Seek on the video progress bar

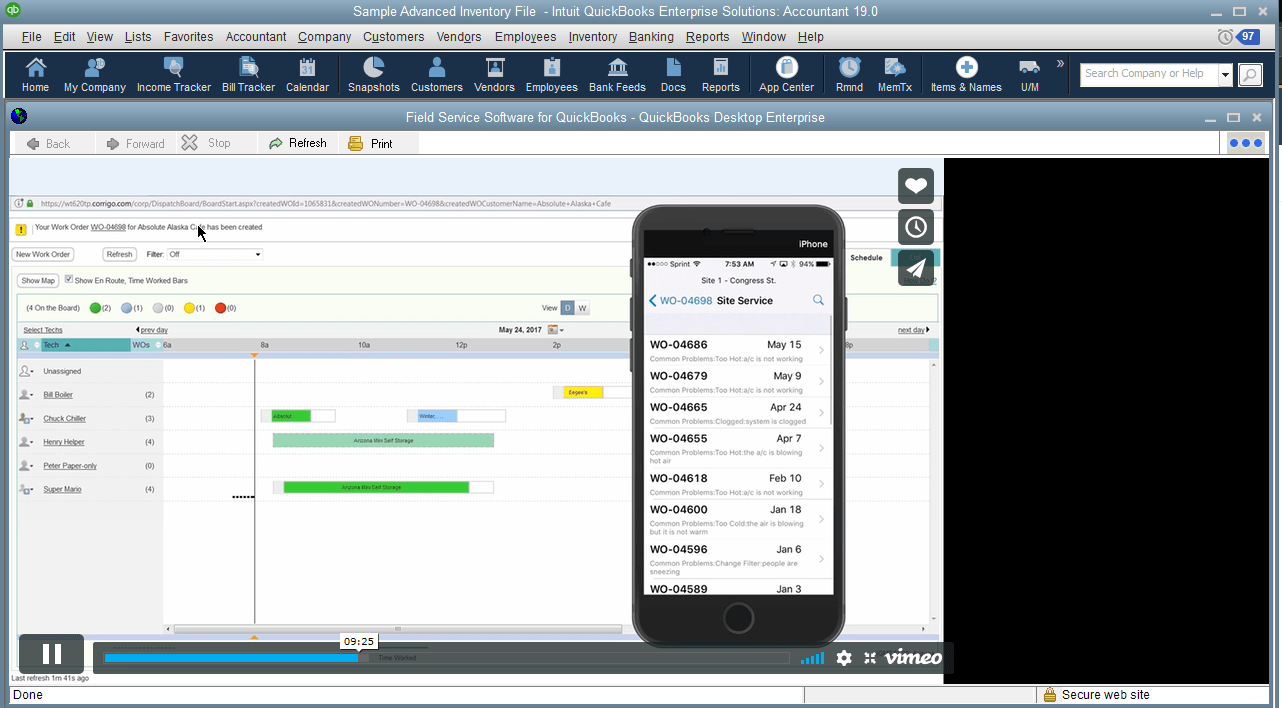[446, 658]
